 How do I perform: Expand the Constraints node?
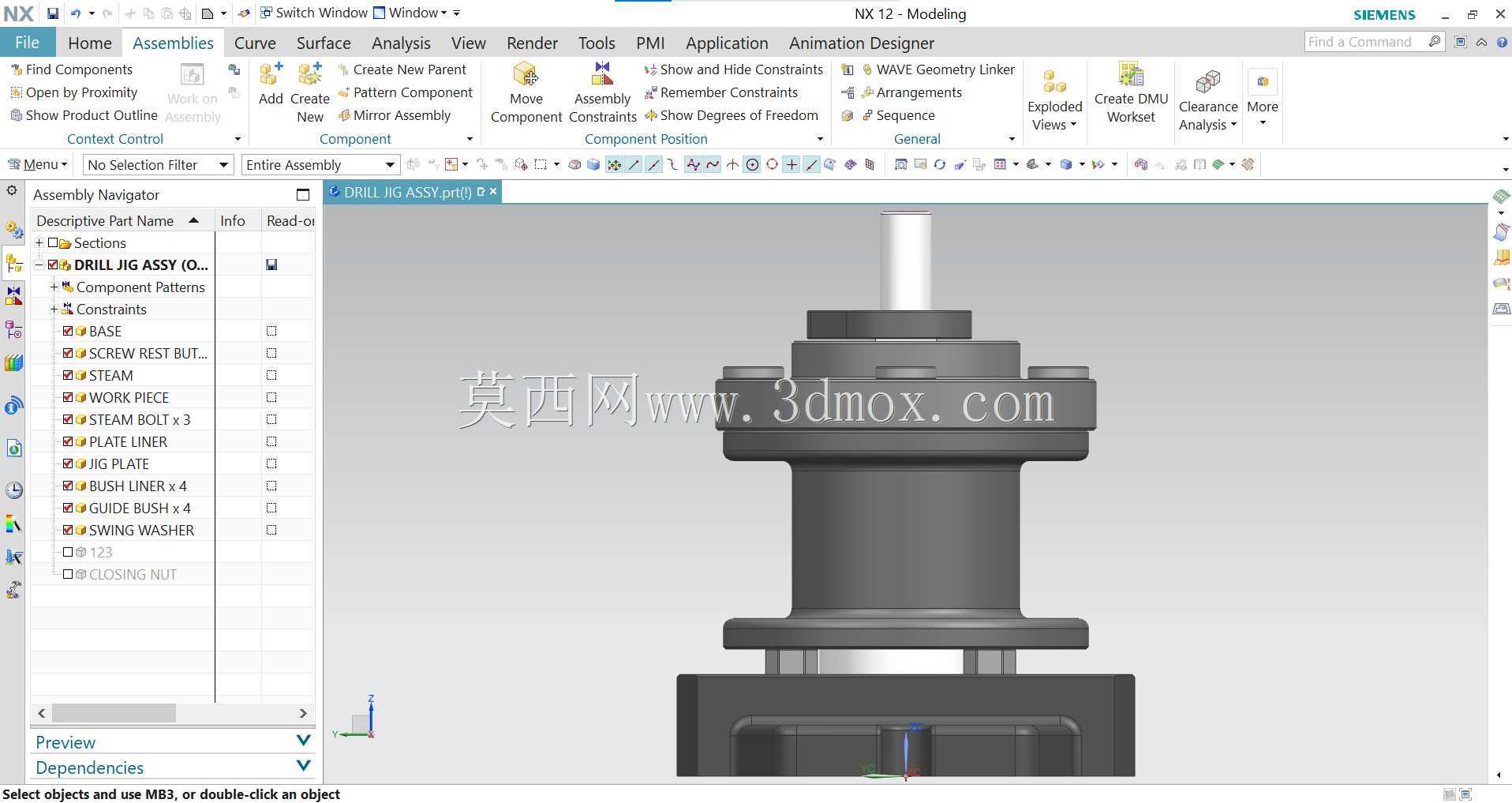[x=54, y=309]
